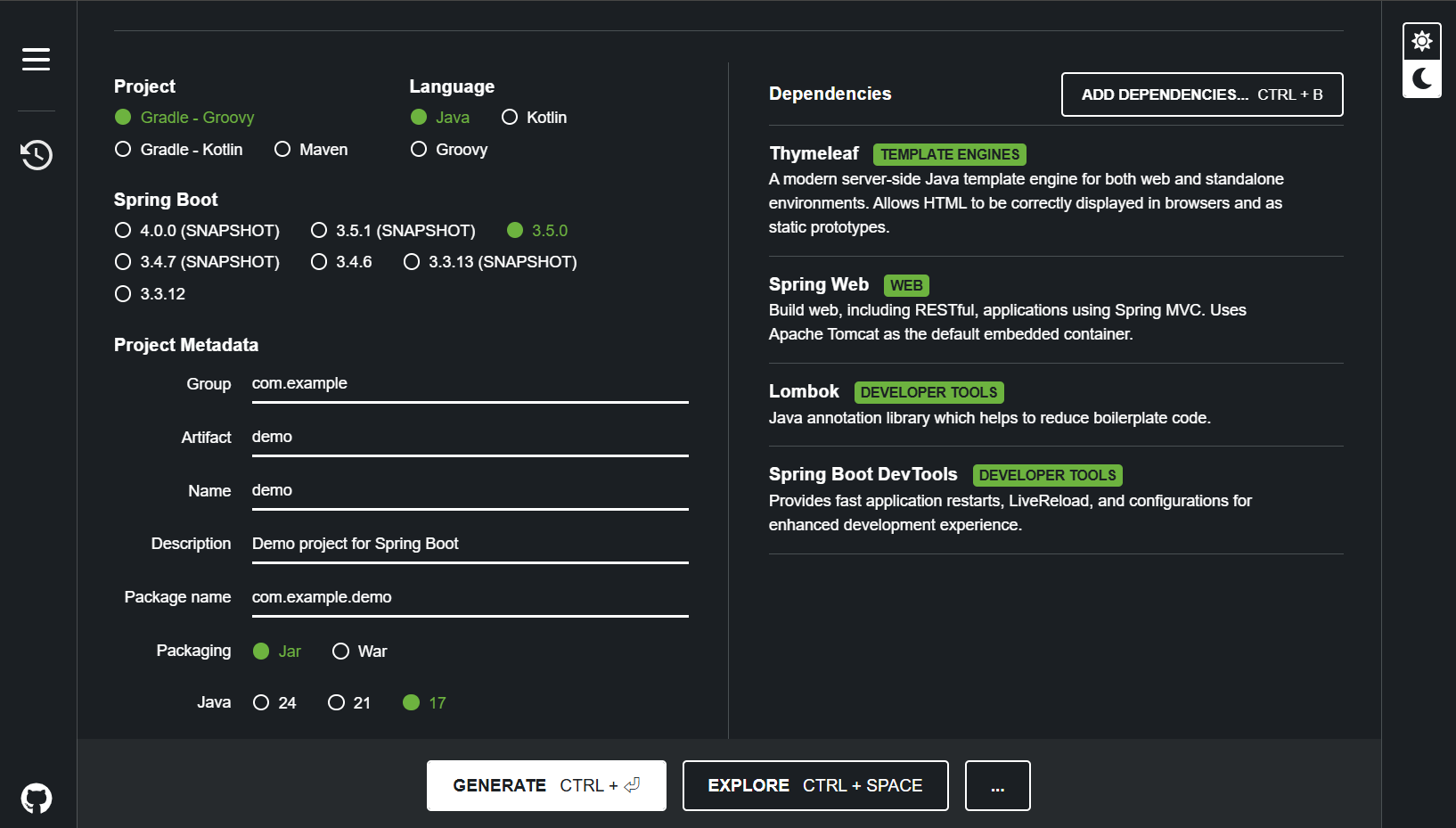This screenshot has height=828, width=1456.
Task: Select Spring Boot 3.4.7 (SNAPSHOT)
Action: [x=197, y=262]
